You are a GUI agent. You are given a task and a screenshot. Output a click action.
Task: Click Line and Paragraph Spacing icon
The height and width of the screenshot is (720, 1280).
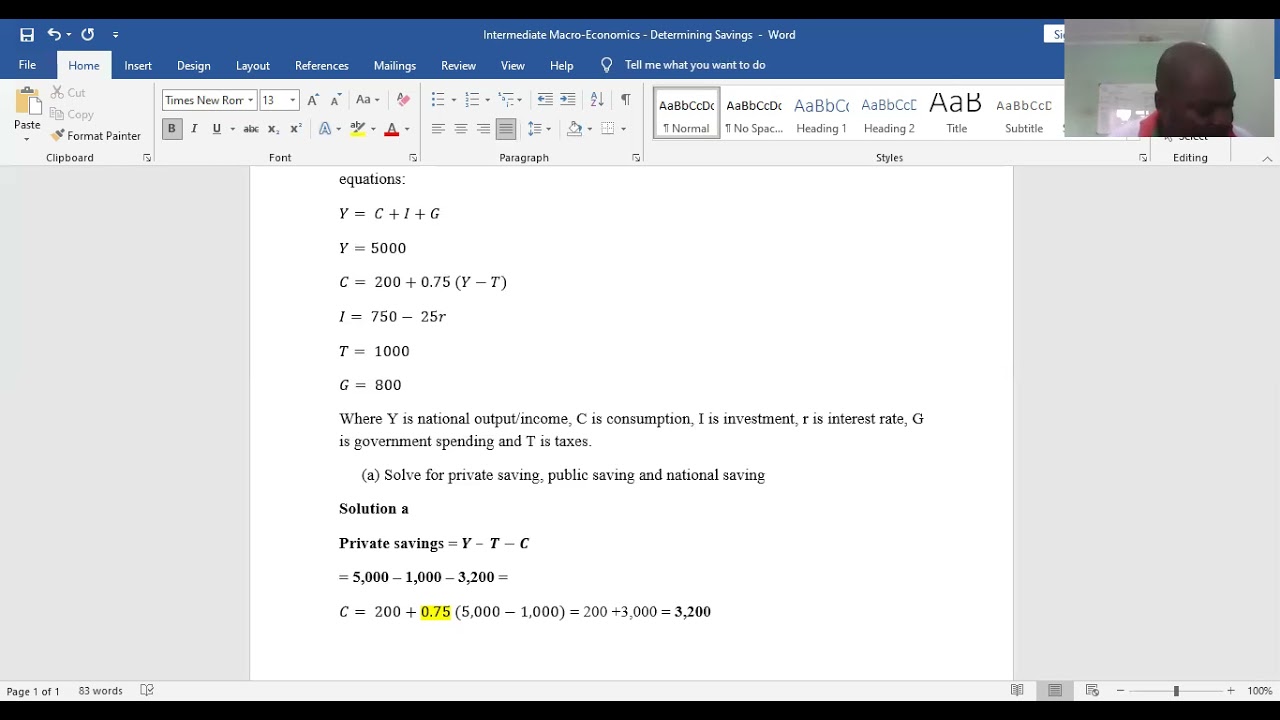point(535,129)
